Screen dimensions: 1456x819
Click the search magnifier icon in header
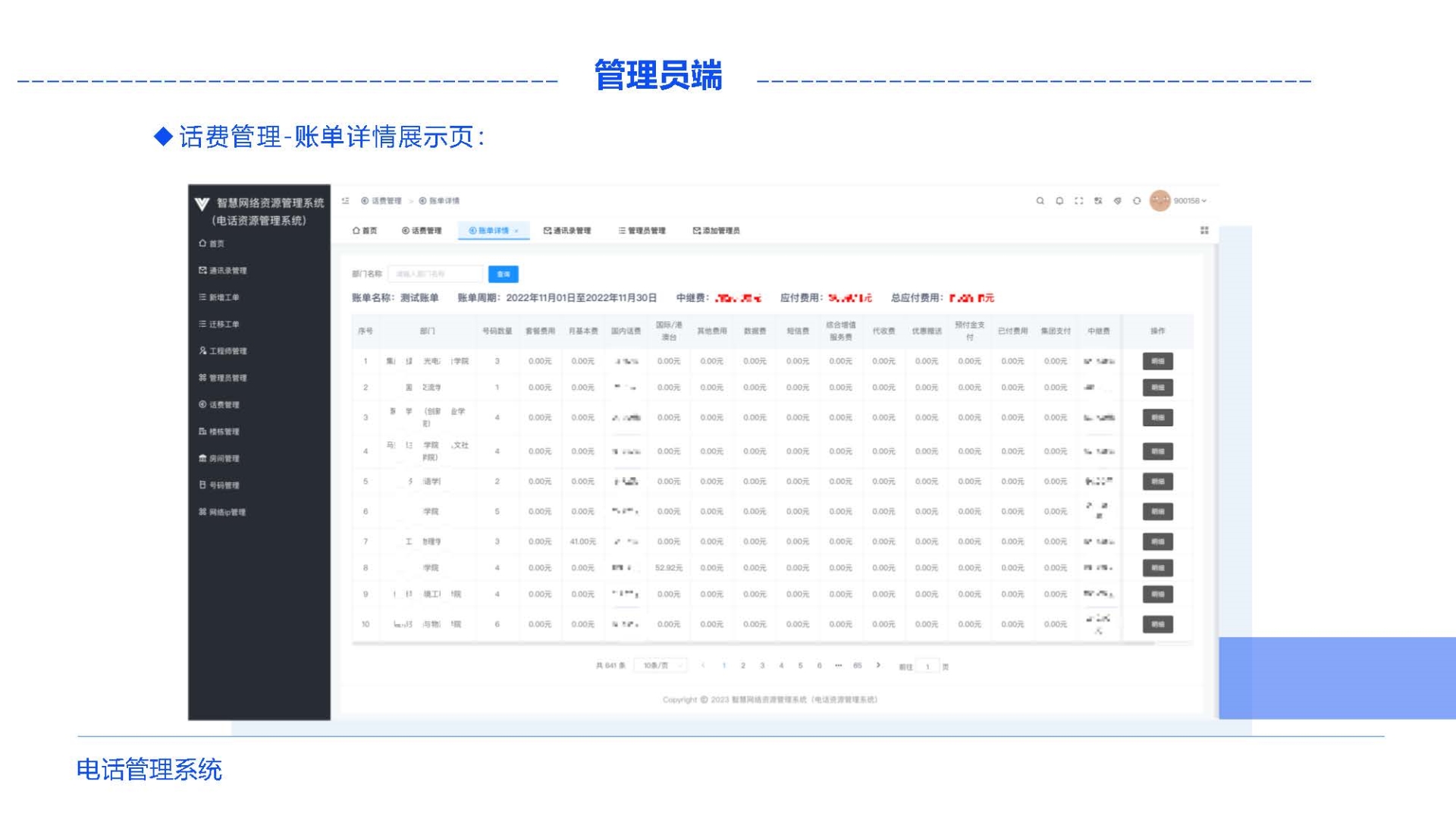pyautogui.click(x=1040, y=201)
